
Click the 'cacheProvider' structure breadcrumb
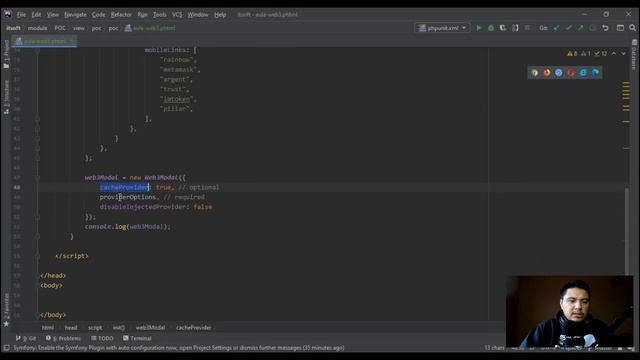pos(193,328)
